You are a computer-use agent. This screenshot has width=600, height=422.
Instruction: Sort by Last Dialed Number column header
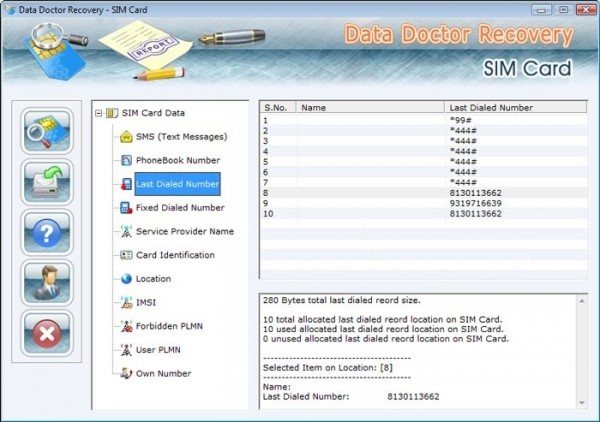(x=515, y=108)
